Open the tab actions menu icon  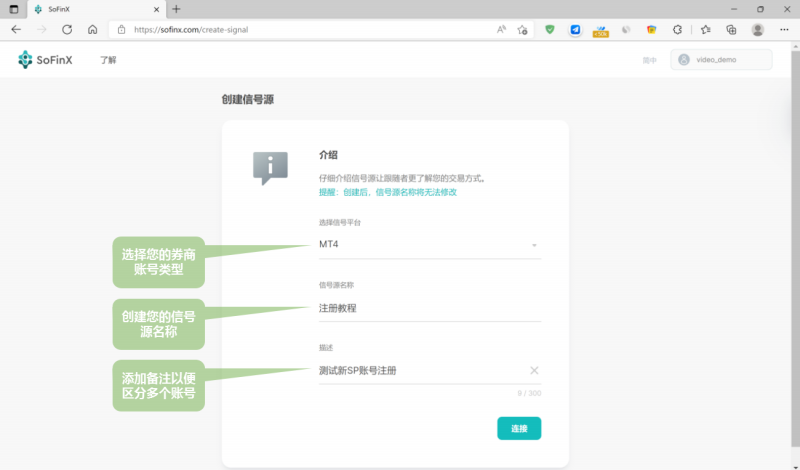tap(14, 9)
